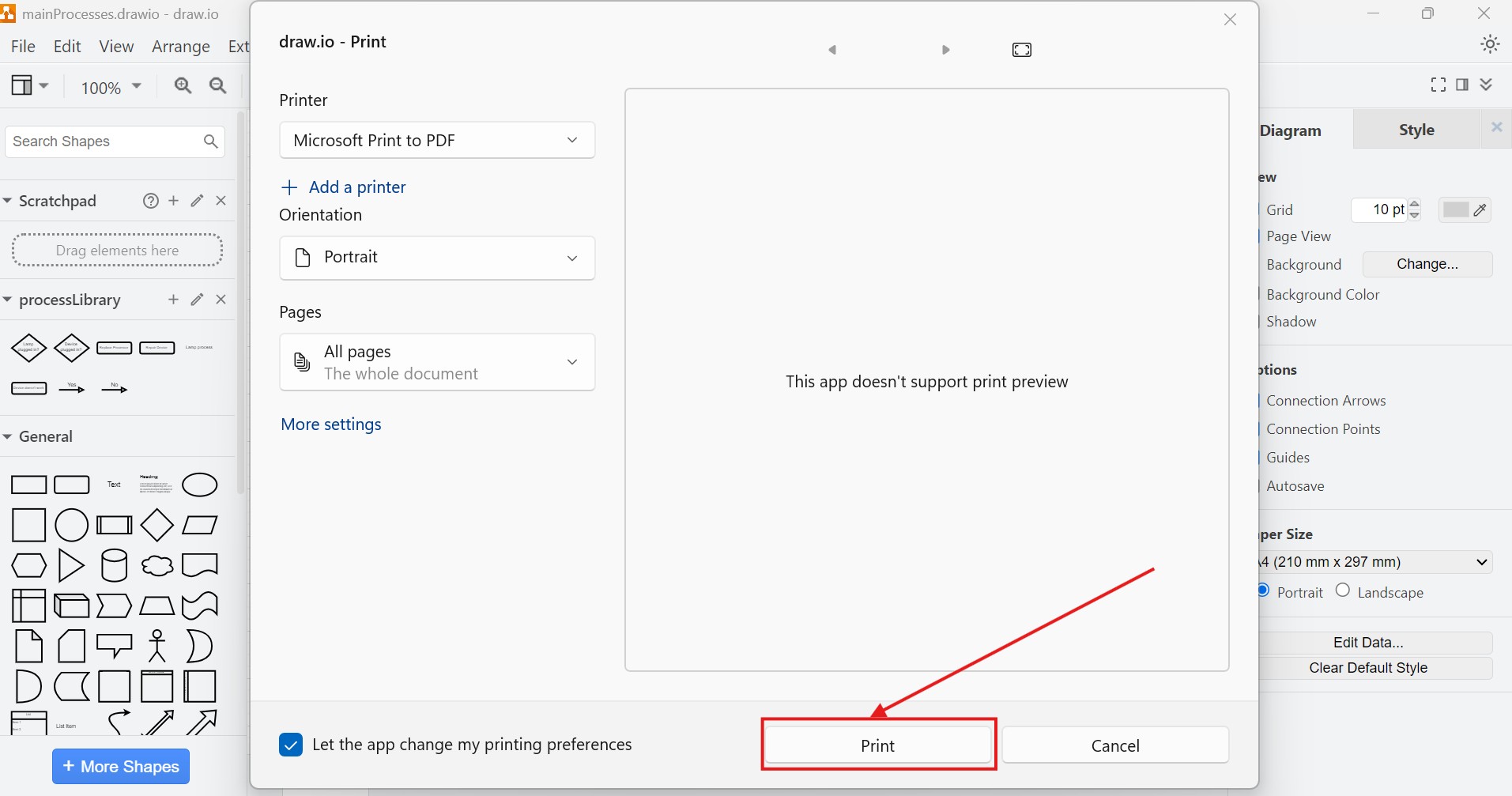Click the Zoom In magnifier icon

click(x=183, y=86)
